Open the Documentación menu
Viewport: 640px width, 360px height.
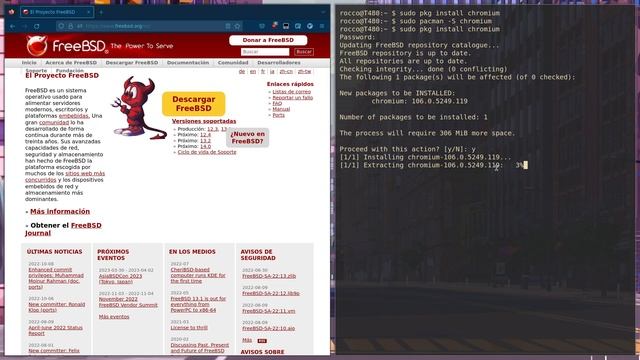tap(188, 62)
